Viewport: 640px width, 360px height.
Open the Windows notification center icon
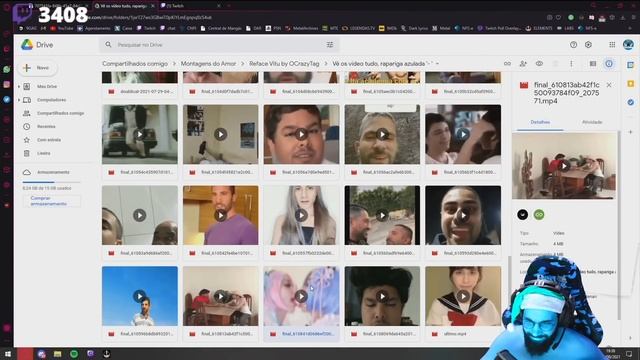click(629, 354)
